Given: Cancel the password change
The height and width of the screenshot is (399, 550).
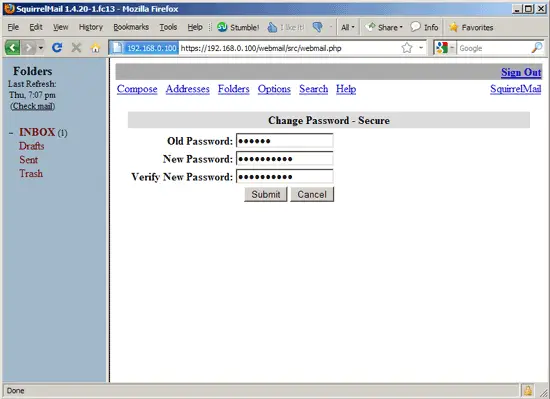Looking at the screenshot, I should [312, 194].
